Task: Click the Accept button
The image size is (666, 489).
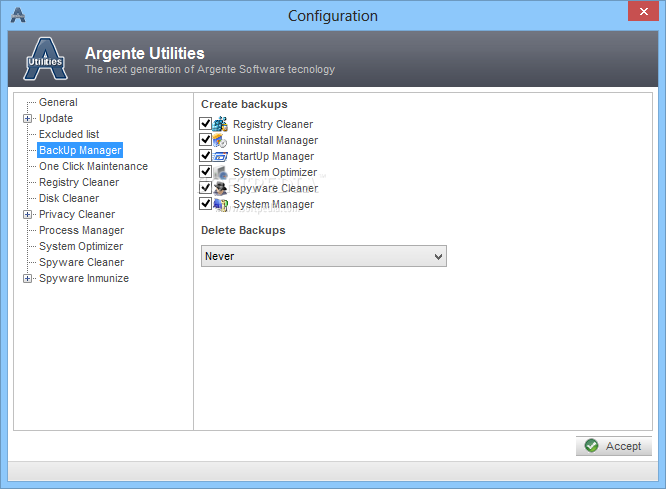Action: [x=614, y=446]
